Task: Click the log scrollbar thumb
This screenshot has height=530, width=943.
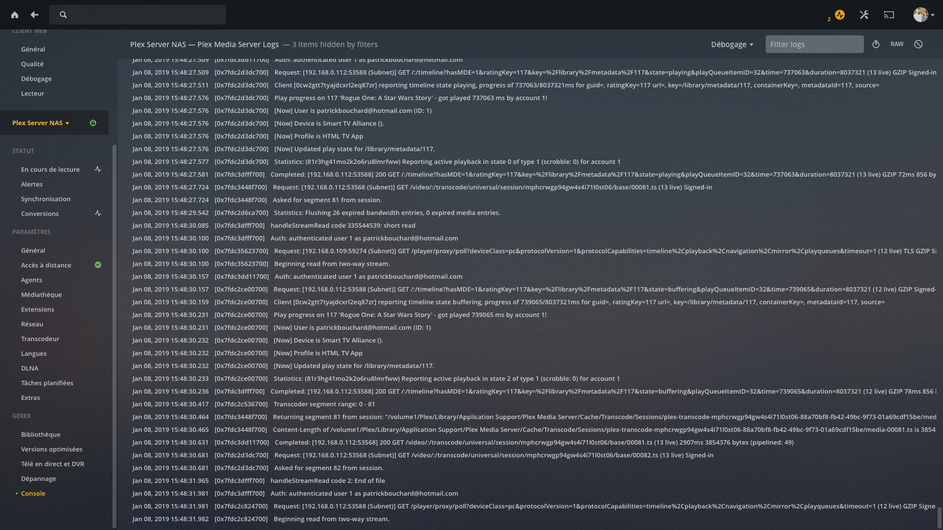Action: 939,517
